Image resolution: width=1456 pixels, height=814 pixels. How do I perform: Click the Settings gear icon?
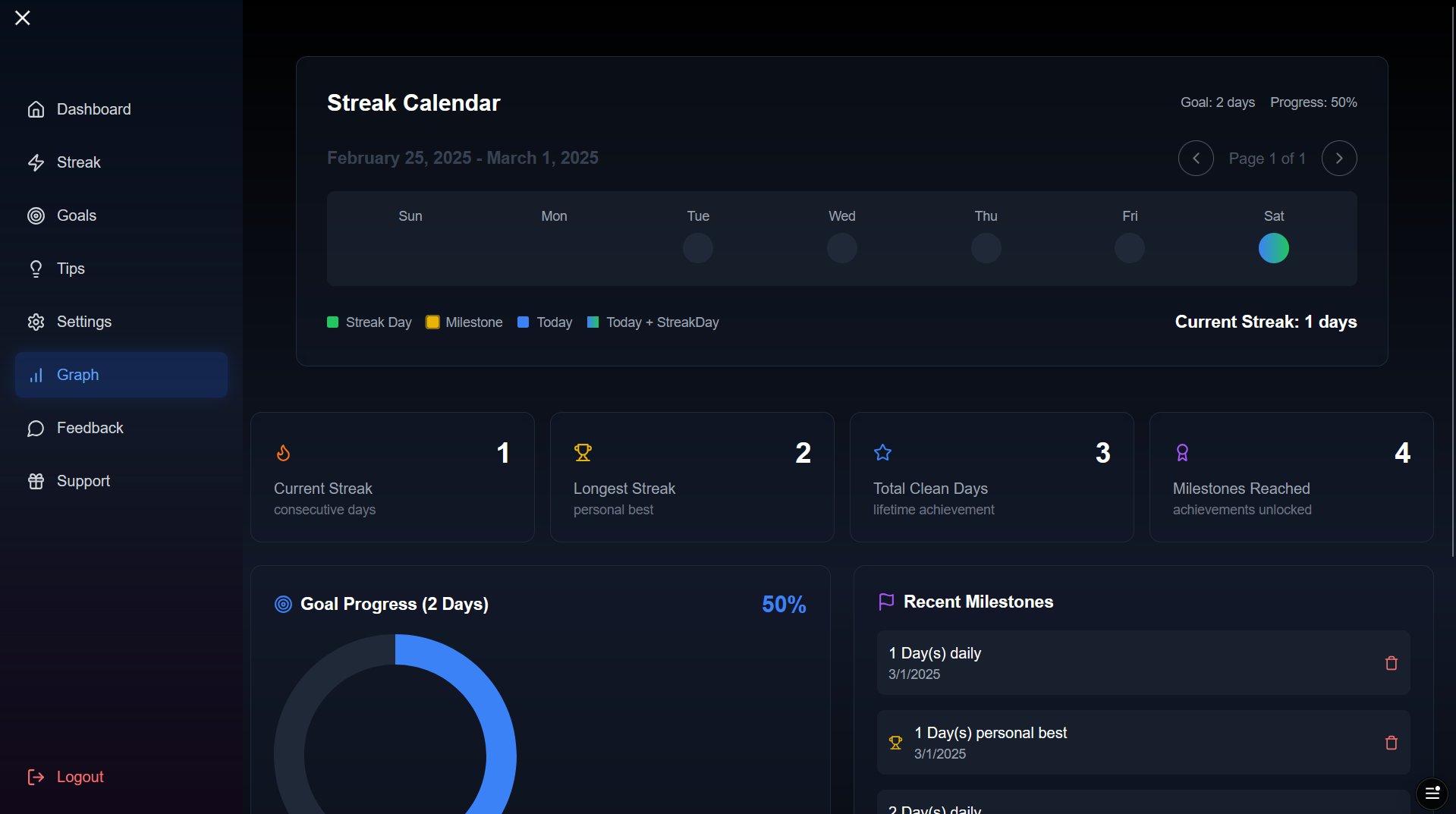pos(36,322)
